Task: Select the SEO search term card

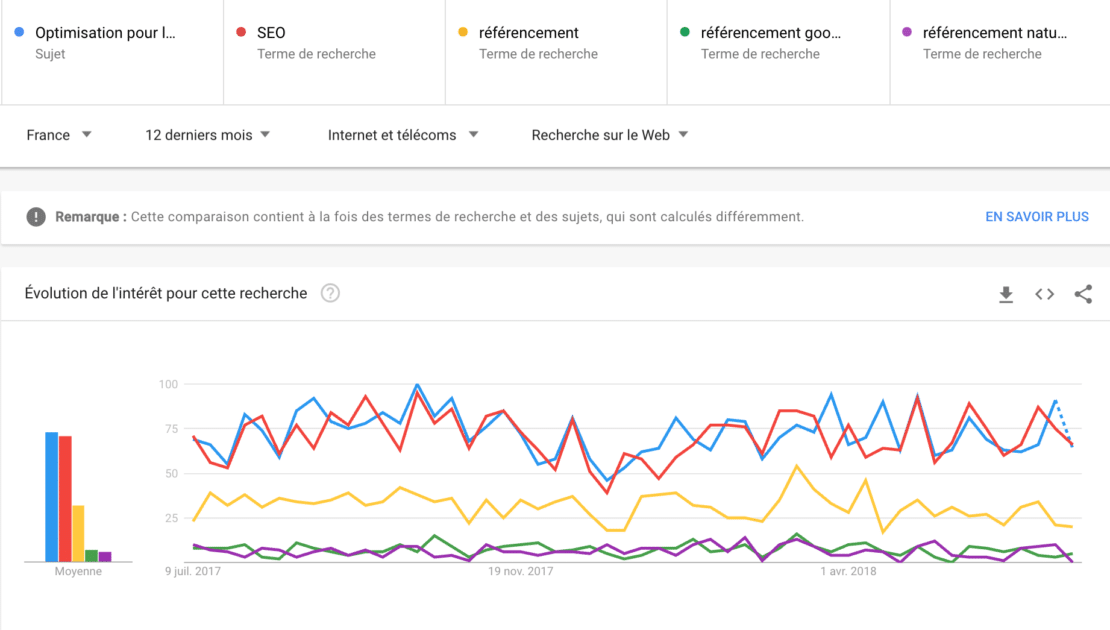Action: click(x=334, y=51)
